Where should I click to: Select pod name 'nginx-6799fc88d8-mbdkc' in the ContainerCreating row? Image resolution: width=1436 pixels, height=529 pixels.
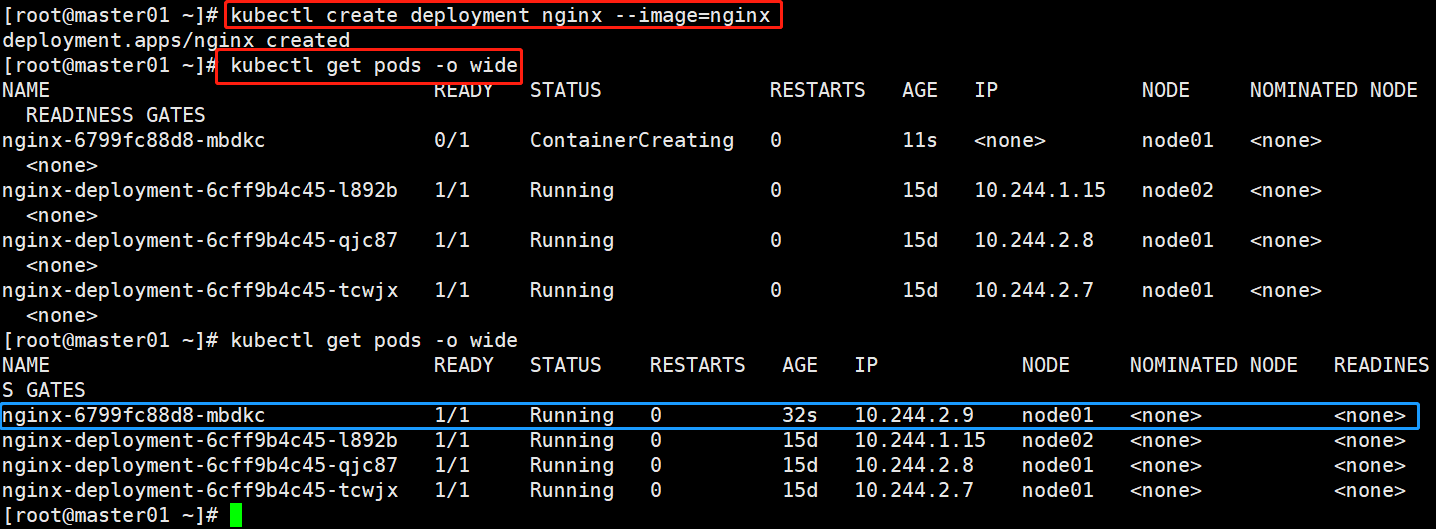coord(133,140)
